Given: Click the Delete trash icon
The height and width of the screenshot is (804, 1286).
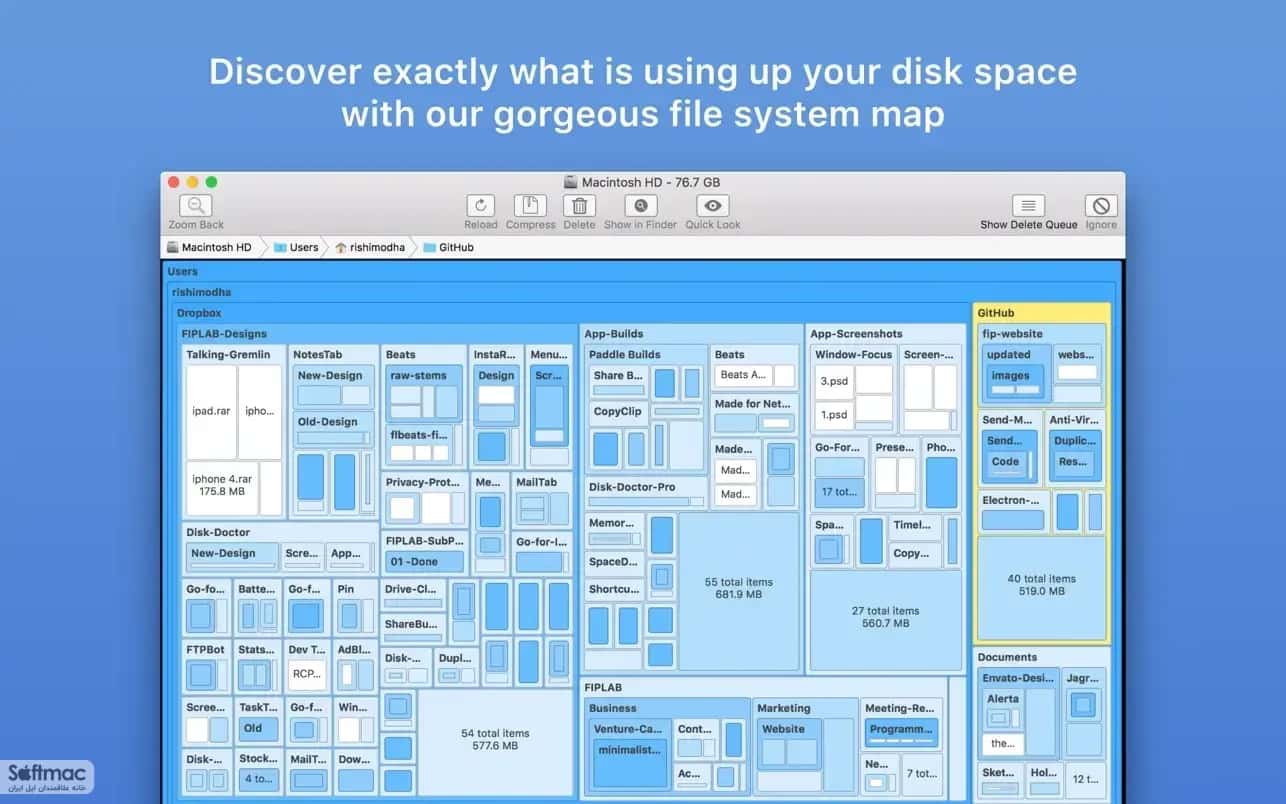Looking at the screenshot, I should [x=579, y=206].
